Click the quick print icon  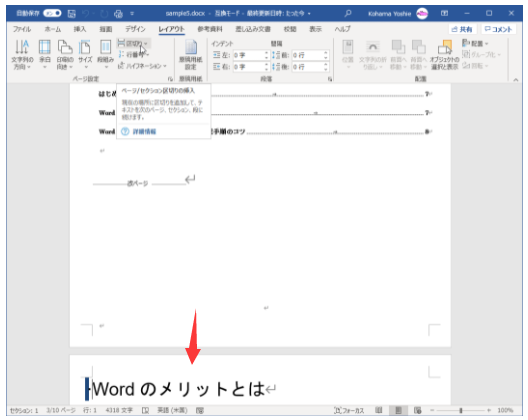pos(118,13)
